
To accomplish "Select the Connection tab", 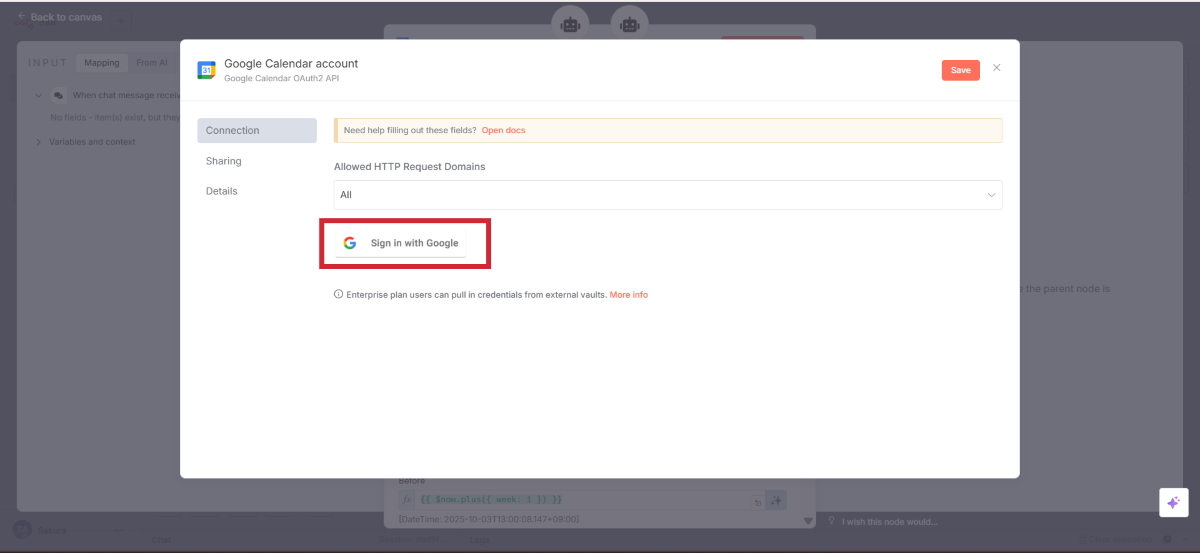I will point(257,131).
